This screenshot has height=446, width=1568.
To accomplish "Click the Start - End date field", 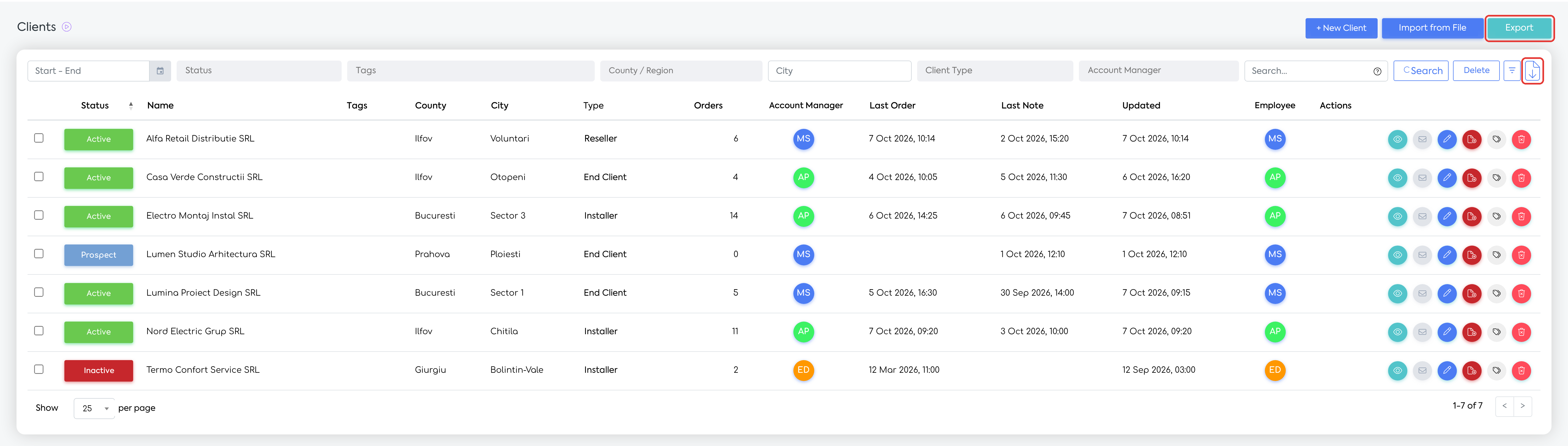I will click(88, 71).
